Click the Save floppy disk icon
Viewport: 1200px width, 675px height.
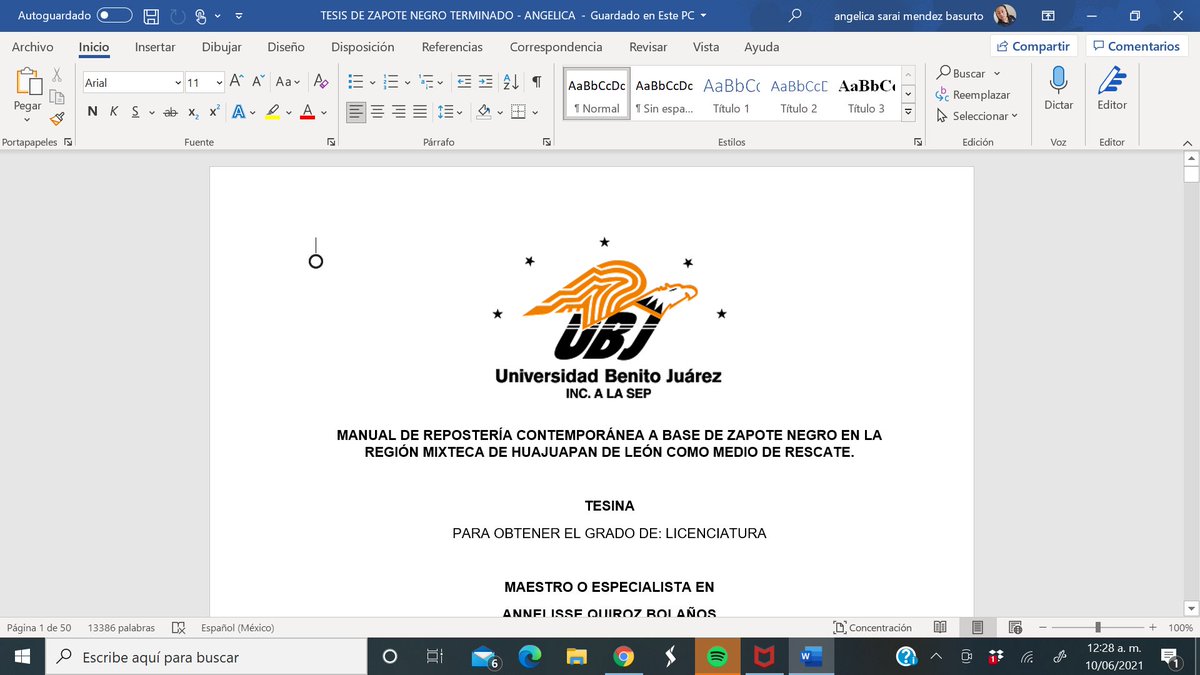(151, 16)
